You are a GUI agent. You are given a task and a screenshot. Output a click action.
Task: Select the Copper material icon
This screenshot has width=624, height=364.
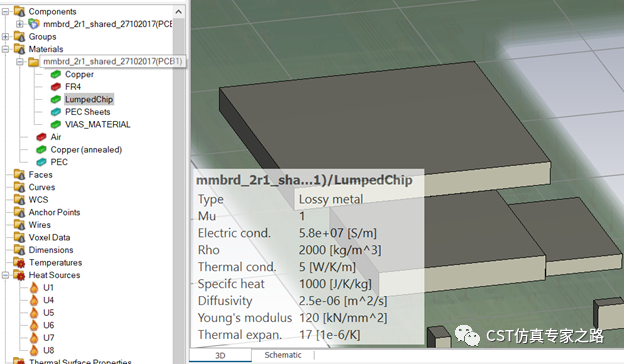tap(56, 74)
